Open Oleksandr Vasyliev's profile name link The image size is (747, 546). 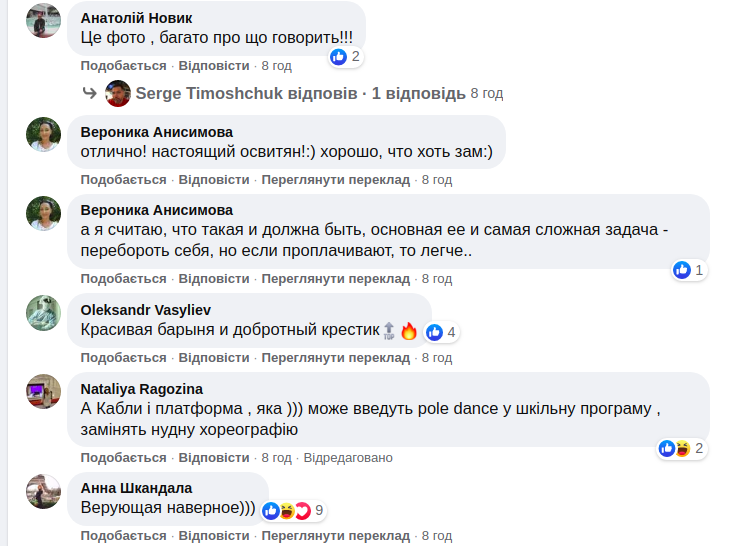(145, 310)
